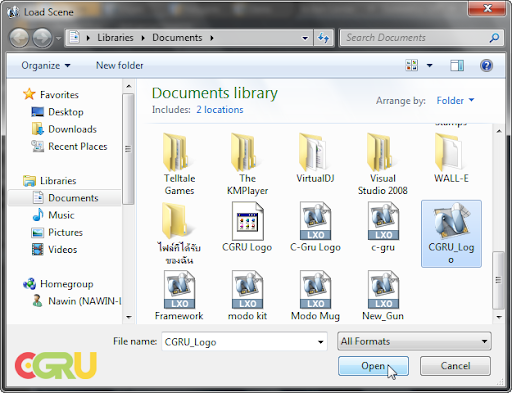The width and height of the screenshot is (512, 393).
Task: Open the 2 locations link
Action: (220, 110)
